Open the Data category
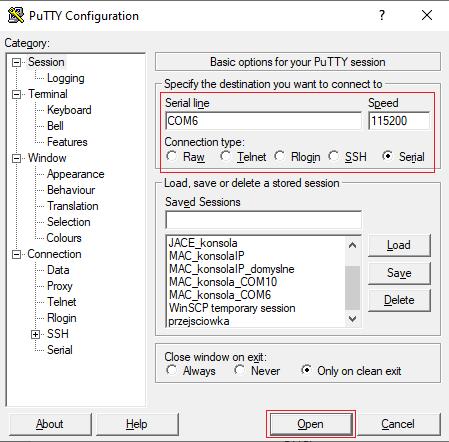The height and width of the screenshot is (442, 449). tap(58, 270)
